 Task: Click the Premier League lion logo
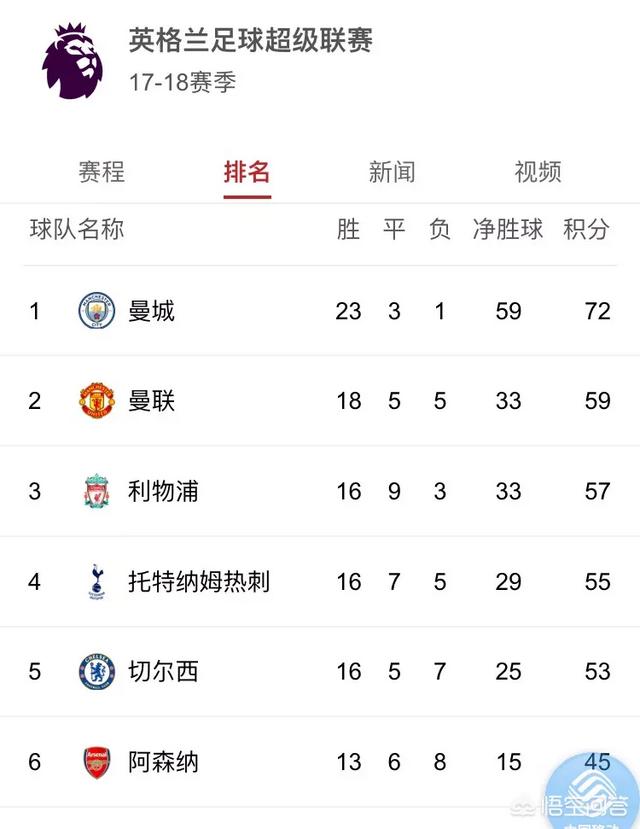pos(72,61)
